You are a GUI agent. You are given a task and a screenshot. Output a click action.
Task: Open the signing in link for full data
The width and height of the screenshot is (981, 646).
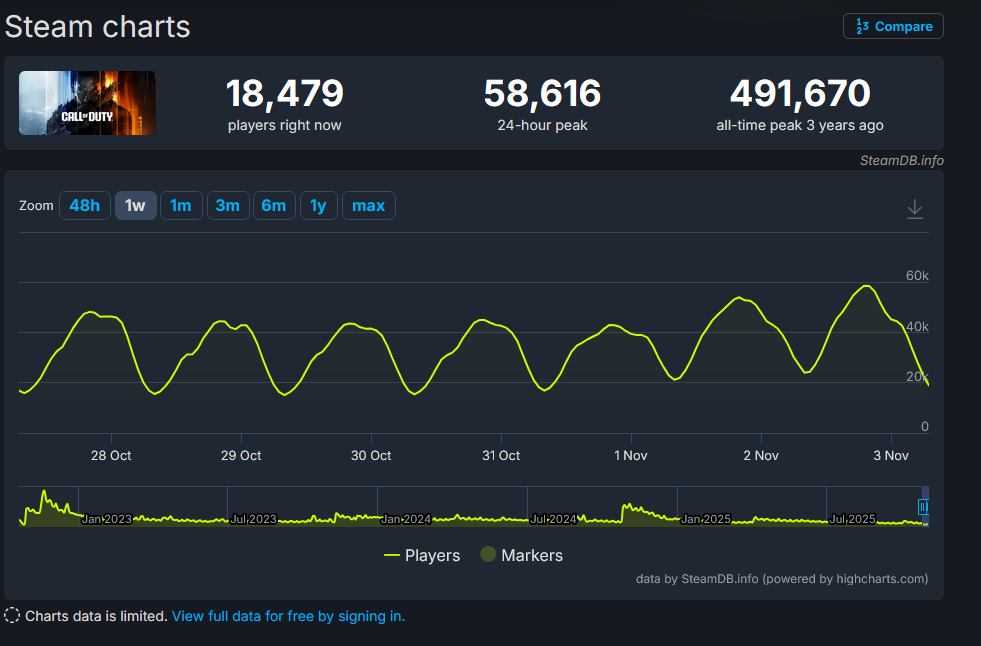(288, 616)
